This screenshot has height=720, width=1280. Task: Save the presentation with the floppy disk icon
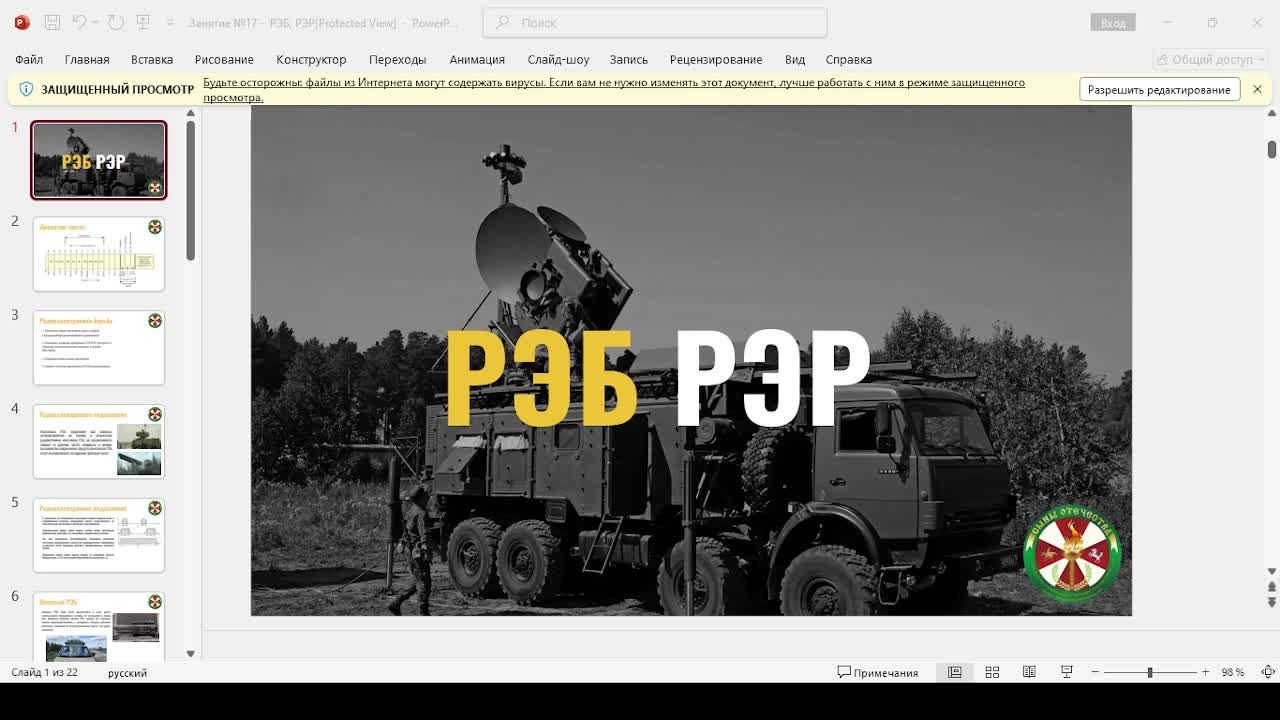[x=53, y=22]
